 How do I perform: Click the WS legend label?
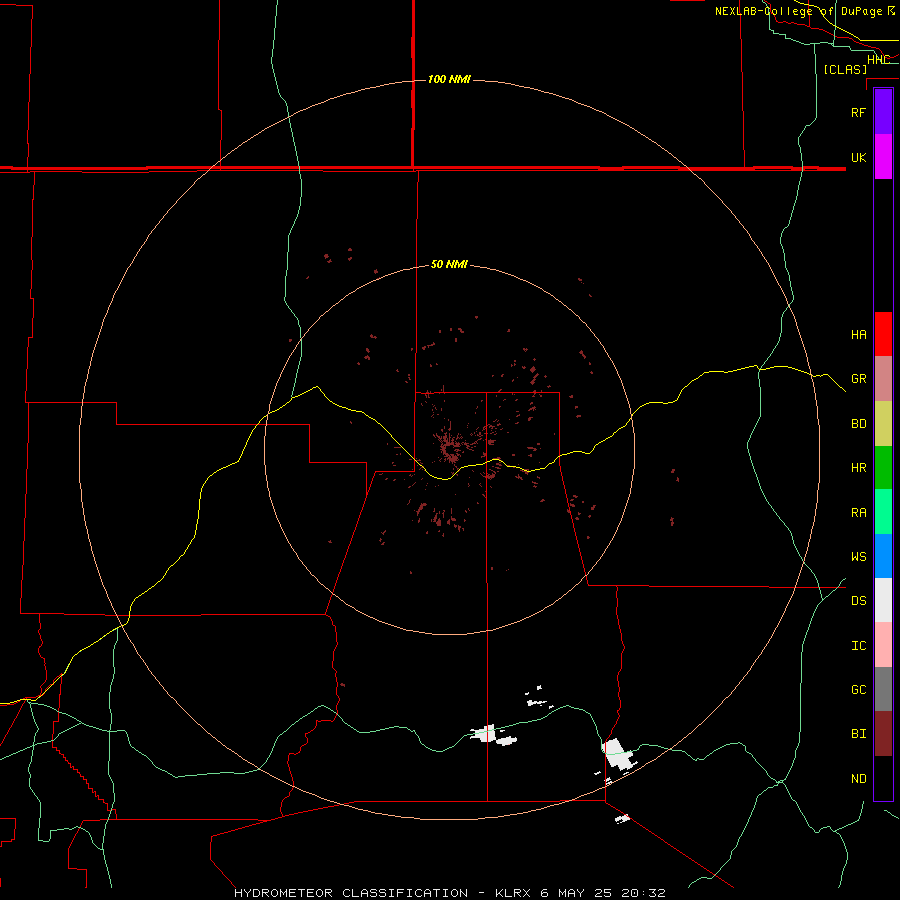[858, 556]
